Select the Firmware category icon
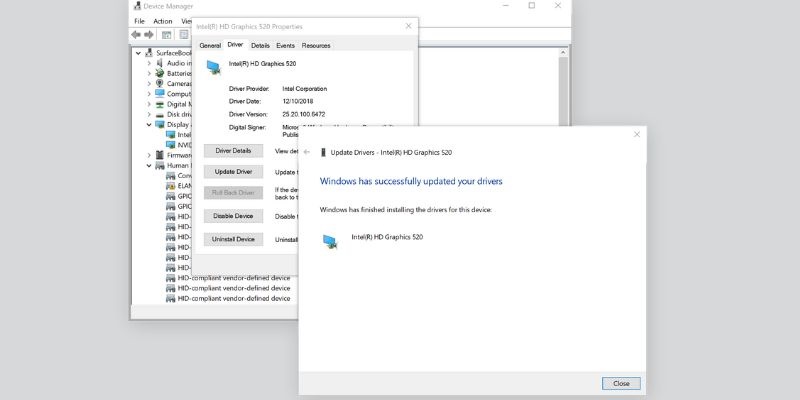Image resolution: width=800 pixels, height=400 pixels. tap(160, 155)
